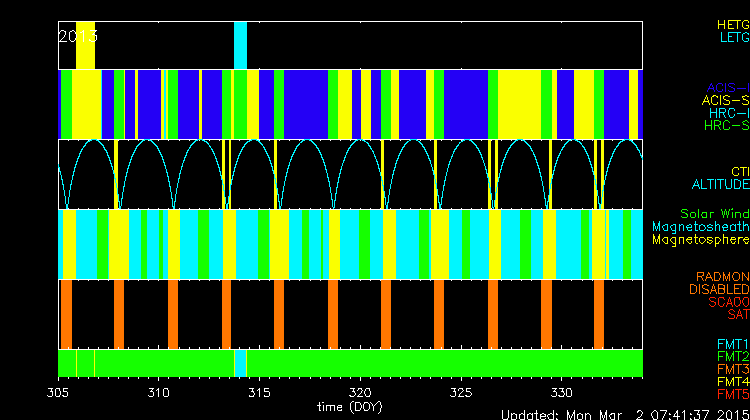
Task: Click the 305 tick label on time axis
Action: (x=59, y=392)
